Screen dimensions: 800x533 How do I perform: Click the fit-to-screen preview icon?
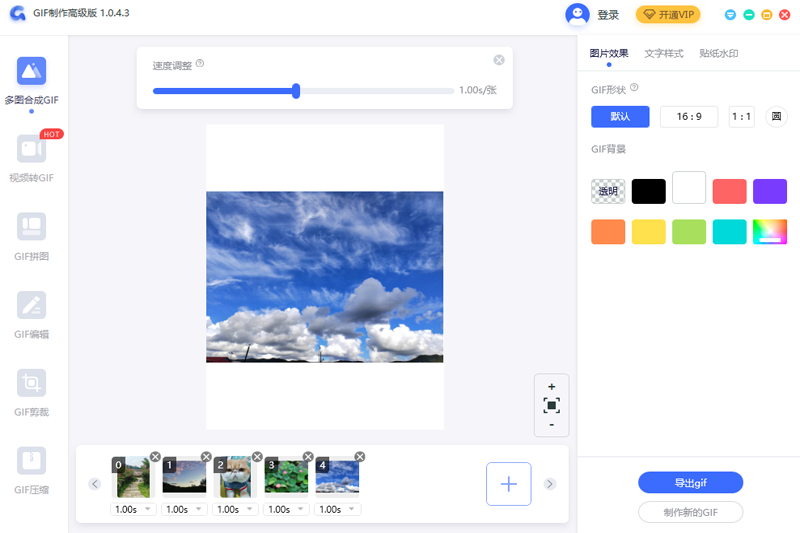point(551,405)
